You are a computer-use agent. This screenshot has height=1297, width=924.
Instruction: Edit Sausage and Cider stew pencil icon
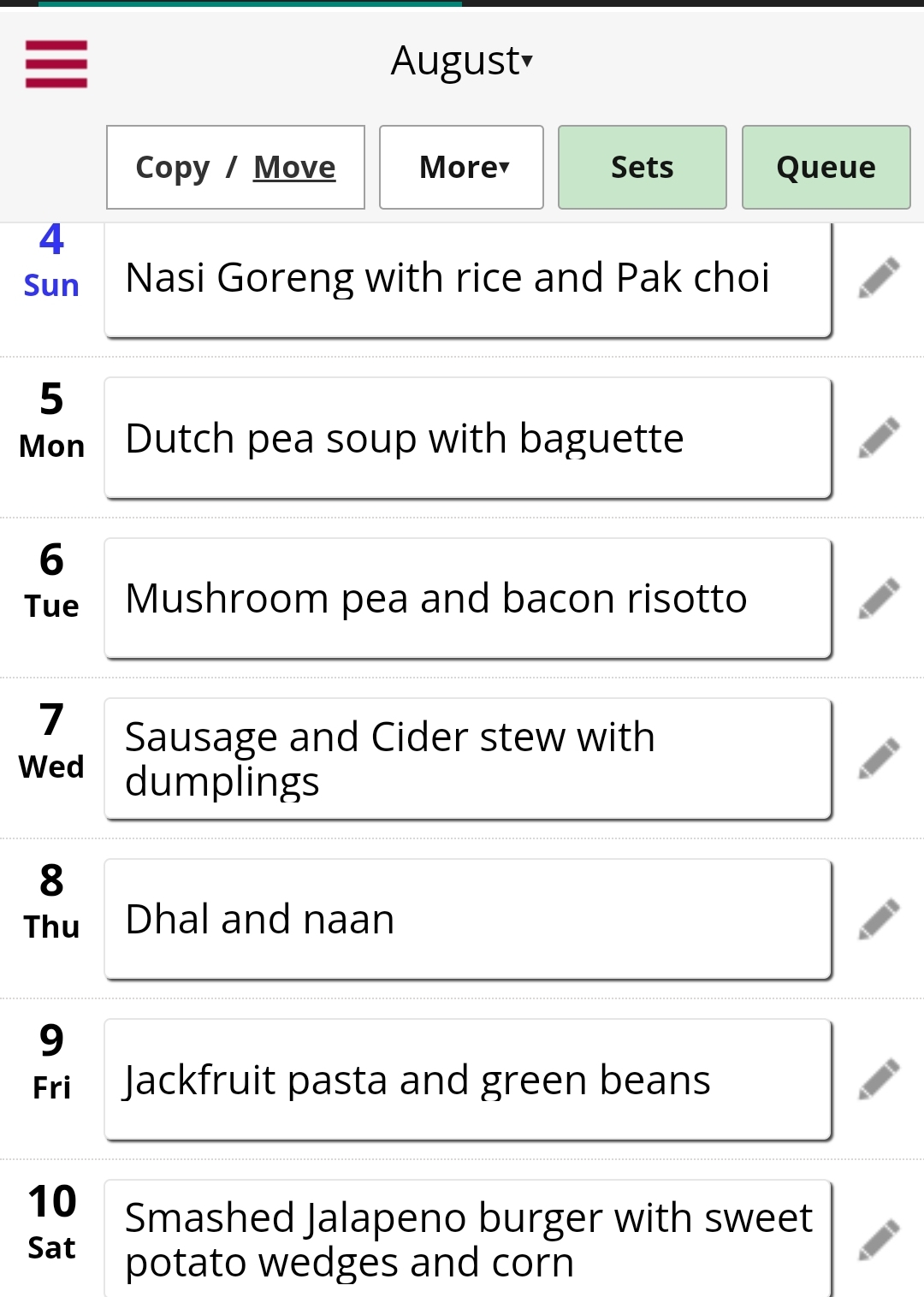[879, 759]
